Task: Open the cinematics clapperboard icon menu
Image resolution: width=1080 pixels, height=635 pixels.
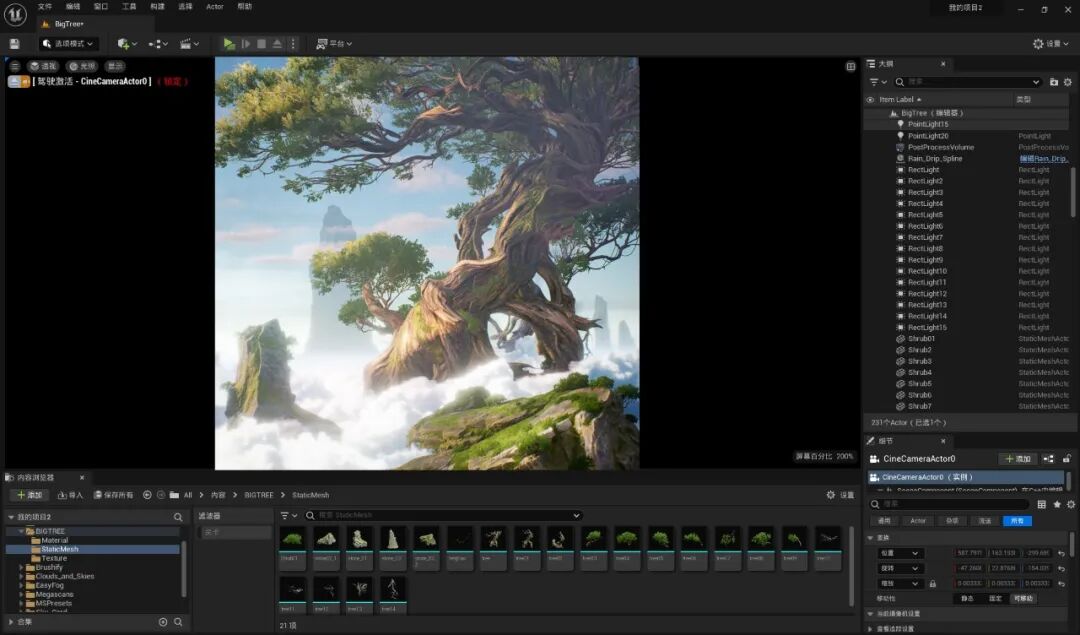Action: coord(189,43)
